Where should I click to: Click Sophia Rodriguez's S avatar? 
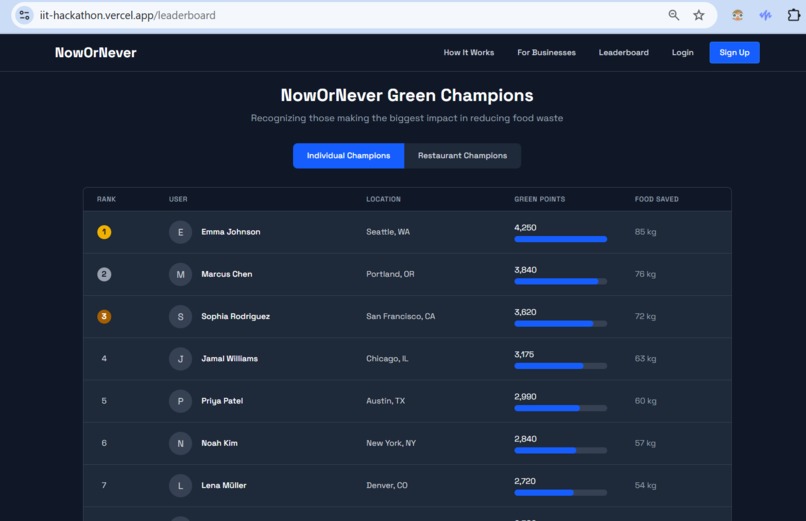[x=180, y=317]
